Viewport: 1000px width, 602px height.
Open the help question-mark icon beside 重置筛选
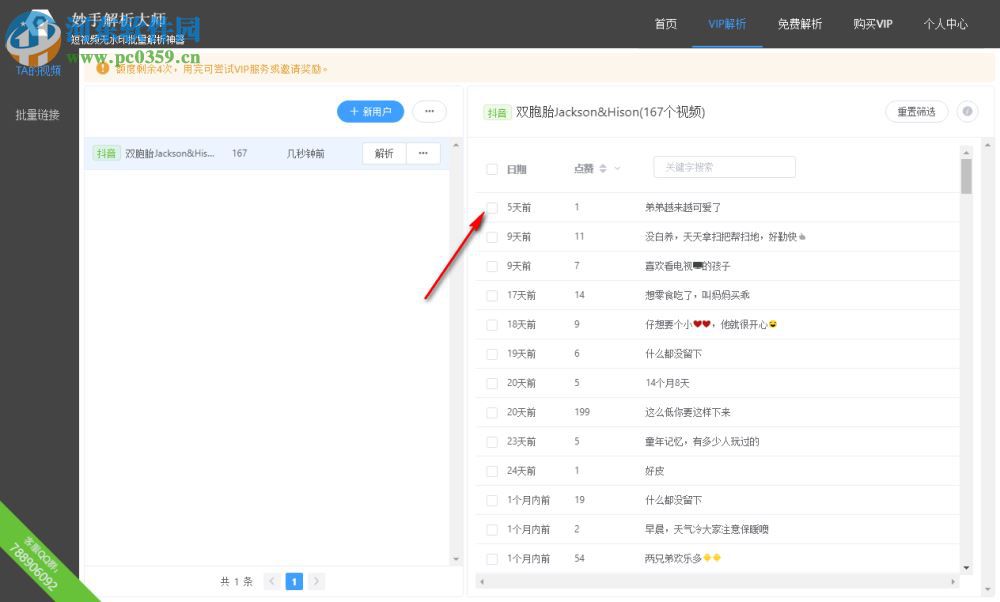tap(966, 112)
